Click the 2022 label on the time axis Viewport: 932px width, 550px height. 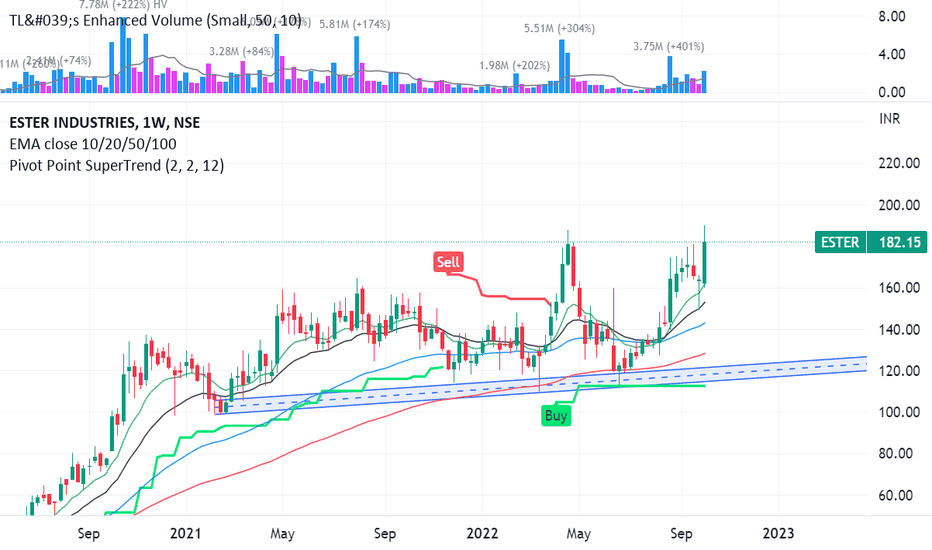point(482,533)
